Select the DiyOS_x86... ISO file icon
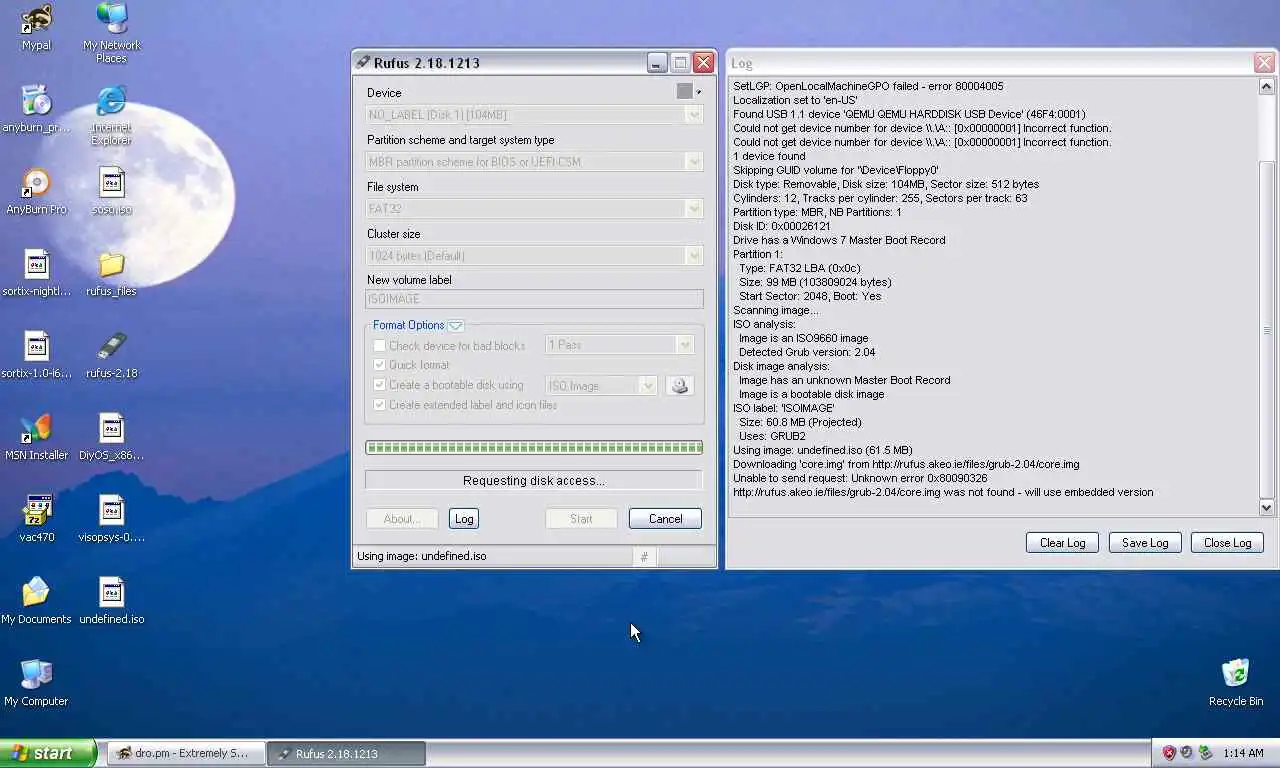This screenshot has width=1280, height=768. (x=111, y=428)
